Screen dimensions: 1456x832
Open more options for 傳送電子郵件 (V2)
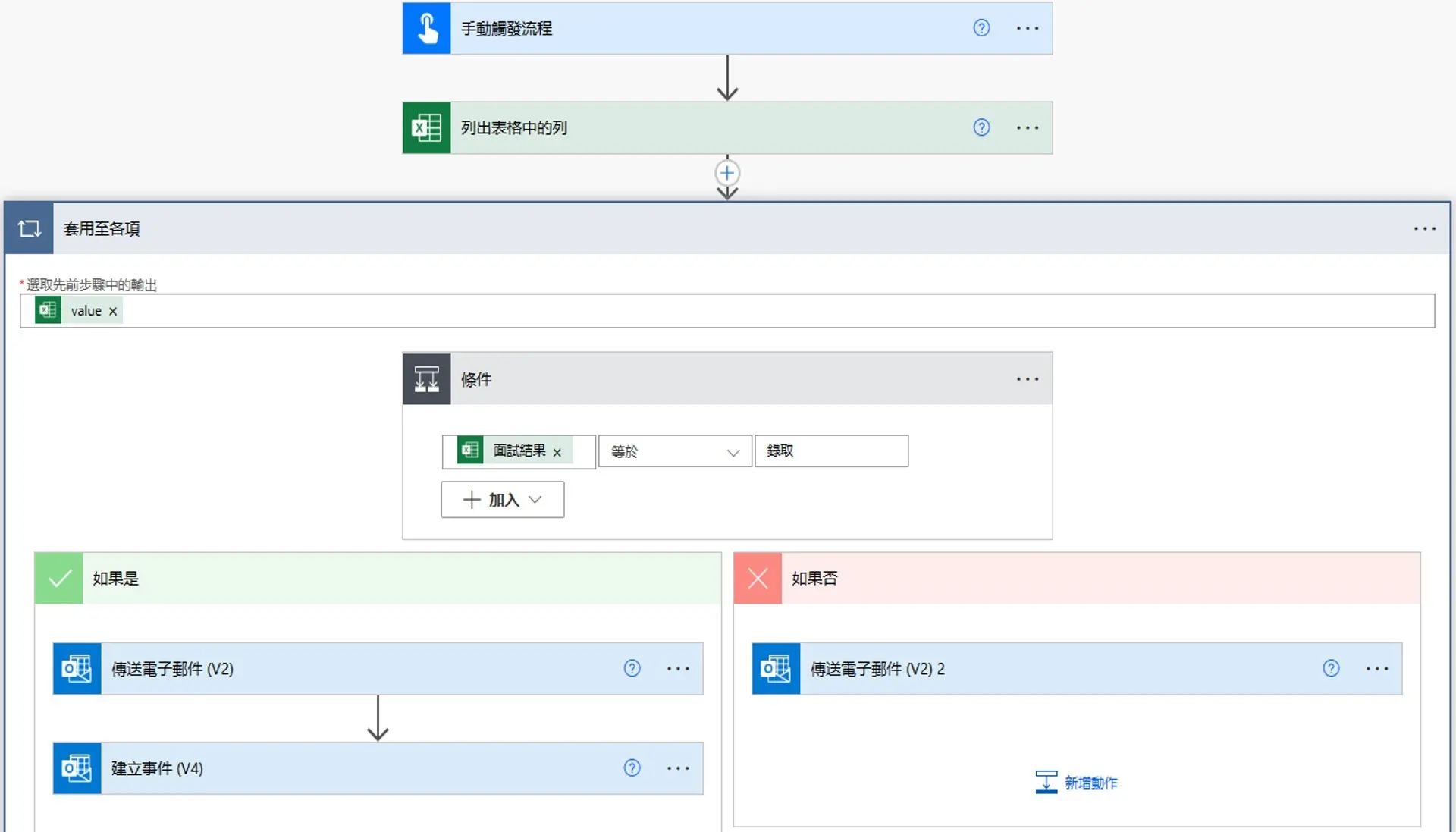pos(678,668)
